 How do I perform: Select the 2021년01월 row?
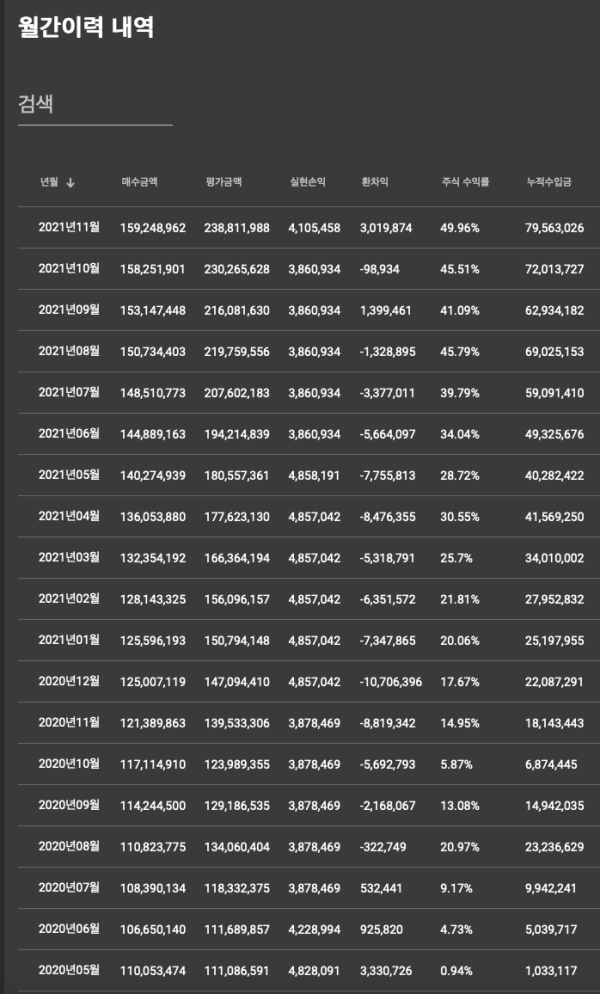(x=309, y=640)
